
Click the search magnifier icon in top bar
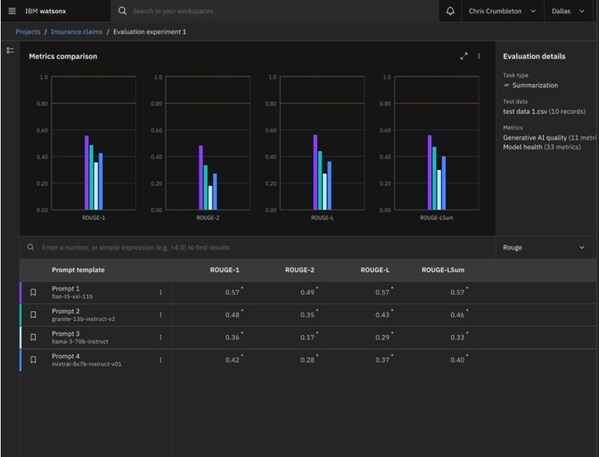pos(122,11)
